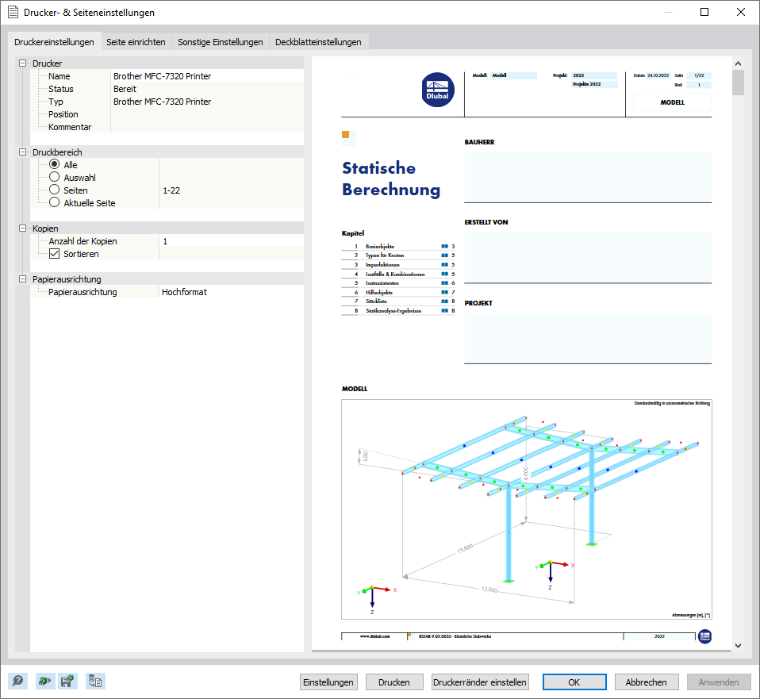Collapse the Kopien section
The width and height of the screenshot is (760, 699).
22,228
